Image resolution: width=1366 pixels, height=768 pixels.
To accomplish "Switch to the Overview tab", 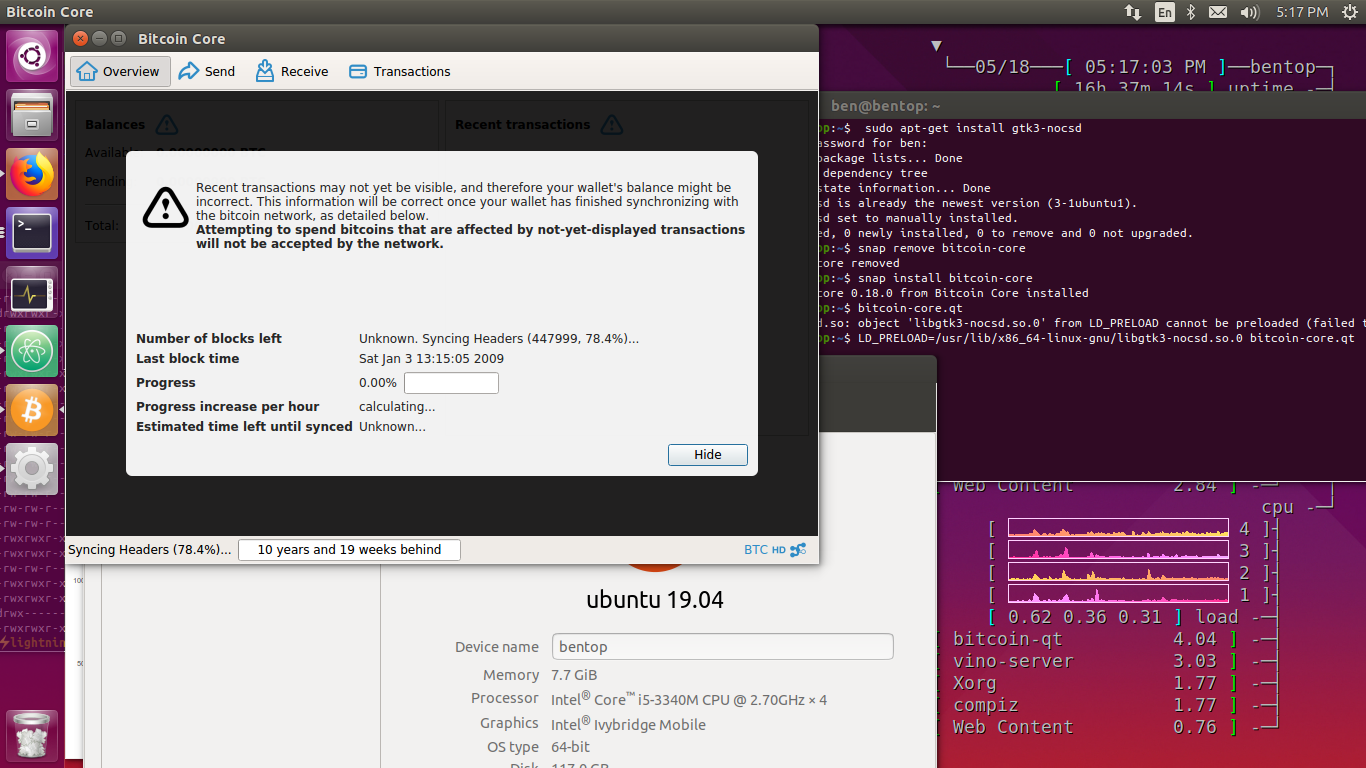I will point(119,71).
